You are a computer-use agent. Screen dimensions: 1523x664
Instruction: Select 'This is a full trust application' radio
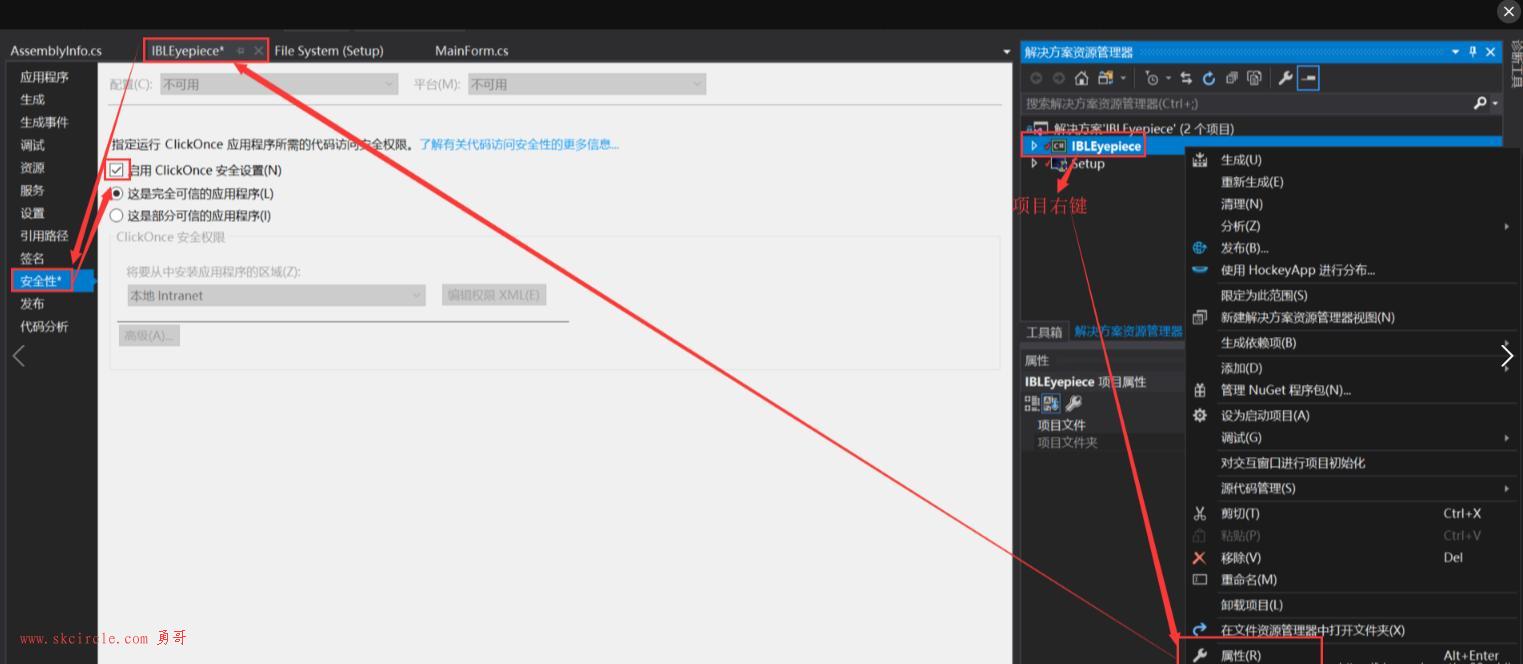(x=117, y=193)
